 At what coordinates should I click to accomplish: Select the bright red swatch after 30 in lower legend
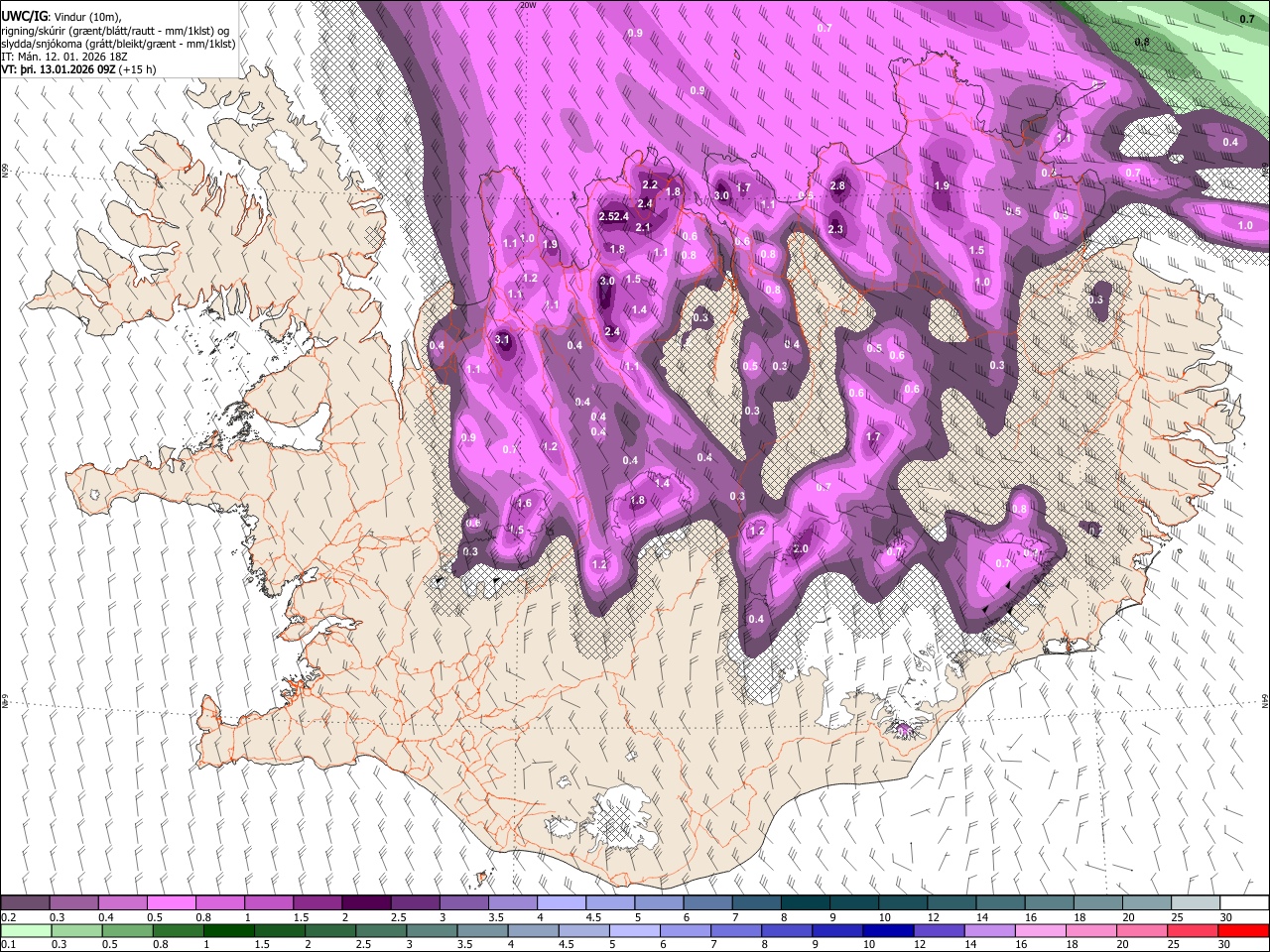[x=1241, y=930]
